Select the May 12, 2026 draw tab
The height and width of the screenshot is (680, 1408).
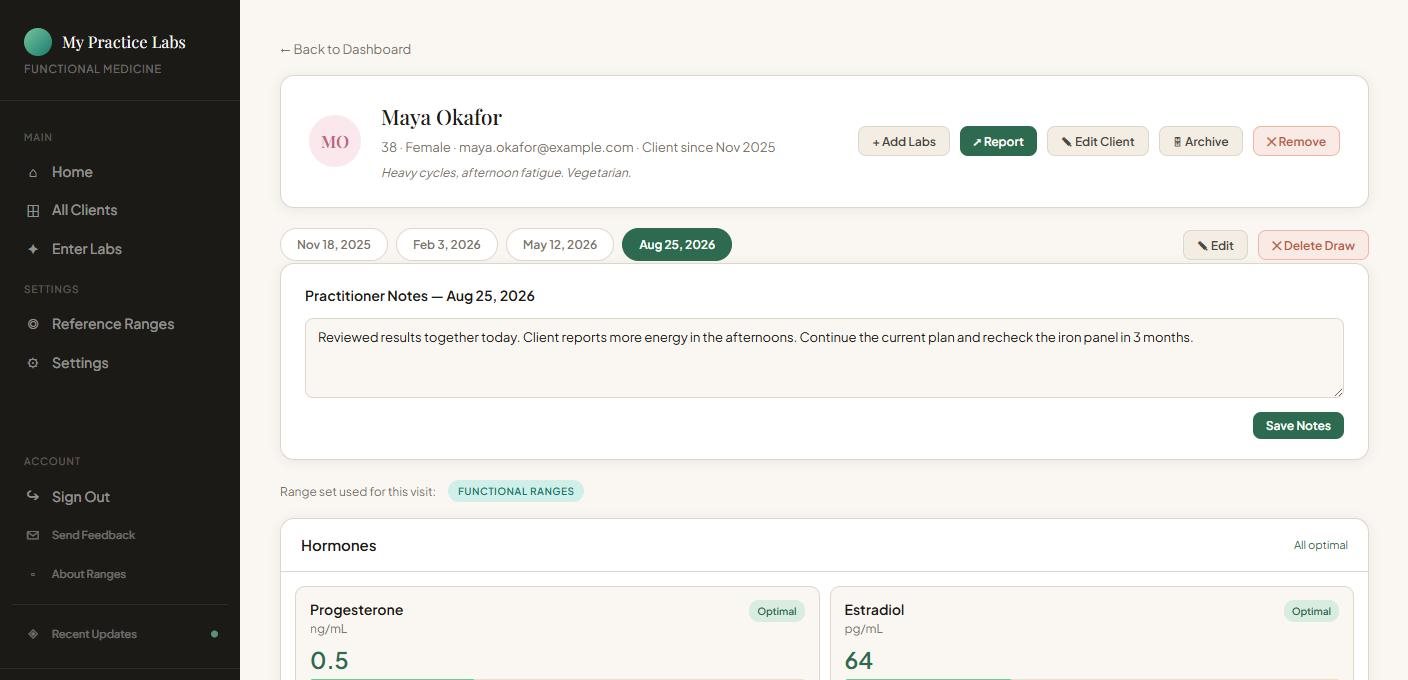click(560, 244)
